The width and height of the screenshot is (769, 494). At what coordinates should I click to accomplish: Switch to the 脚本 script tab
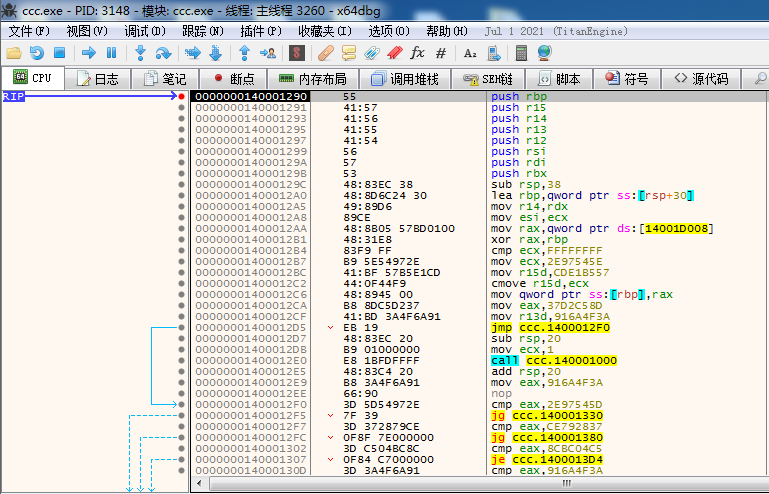tap(559, 79)
